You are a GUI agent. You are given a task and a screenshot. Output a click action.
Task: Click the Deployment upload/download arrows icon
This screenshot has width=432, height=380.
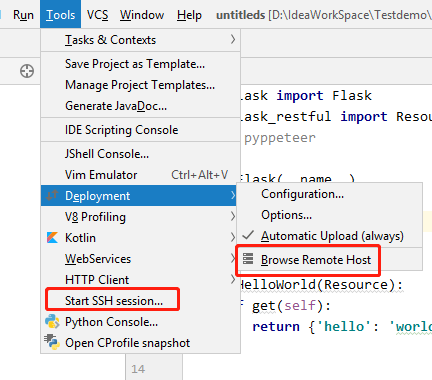click(52, 195)
